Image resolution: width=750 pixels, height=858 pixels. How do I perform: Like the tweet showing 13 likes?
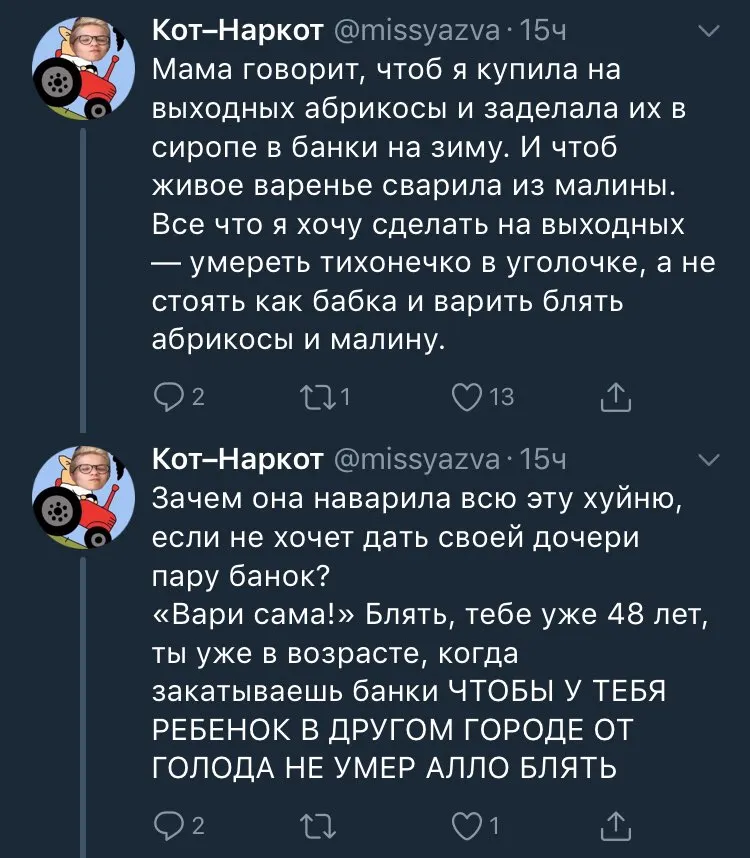pyautogui.click(x=466, y=399)
